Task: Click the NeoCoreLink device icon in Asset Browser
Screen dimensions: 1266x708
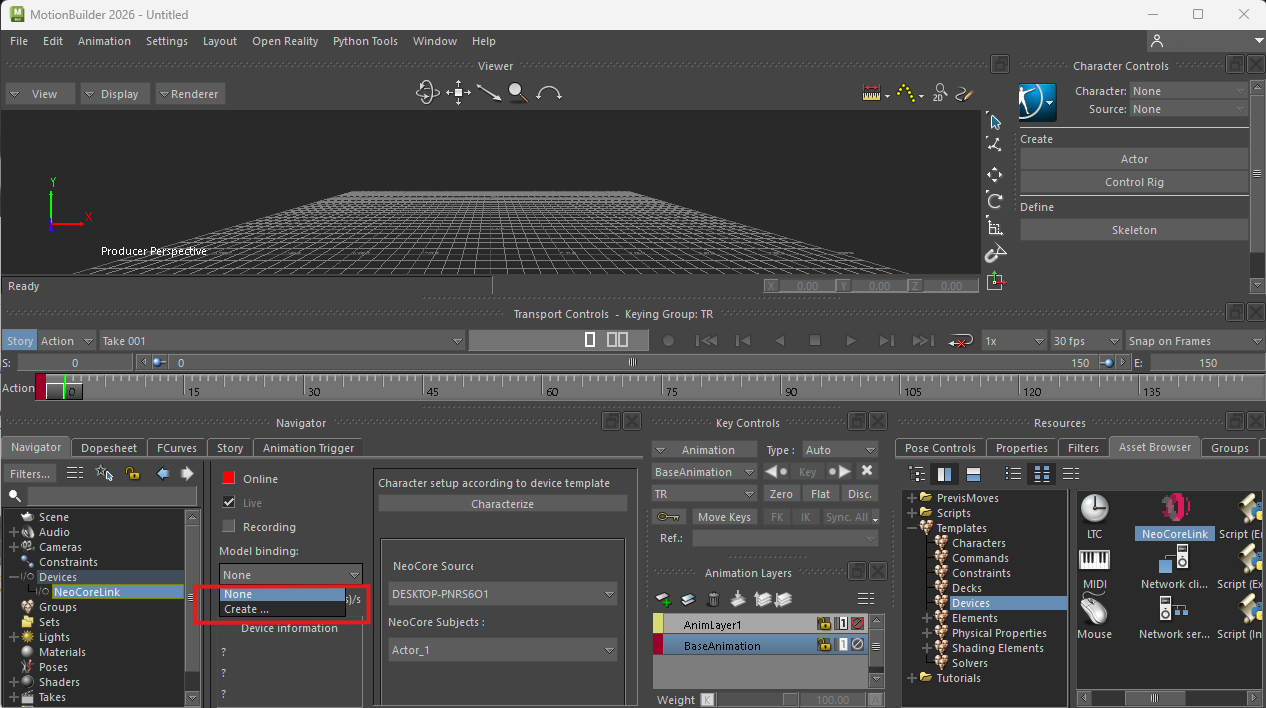Action: [1174, 507]
